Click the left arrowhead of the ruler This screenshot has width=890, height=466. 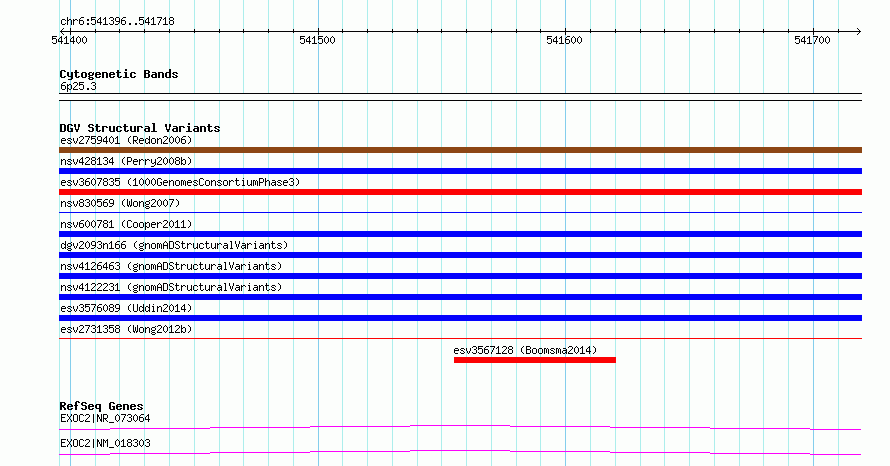pyautogui.click(x=62, y=31)
